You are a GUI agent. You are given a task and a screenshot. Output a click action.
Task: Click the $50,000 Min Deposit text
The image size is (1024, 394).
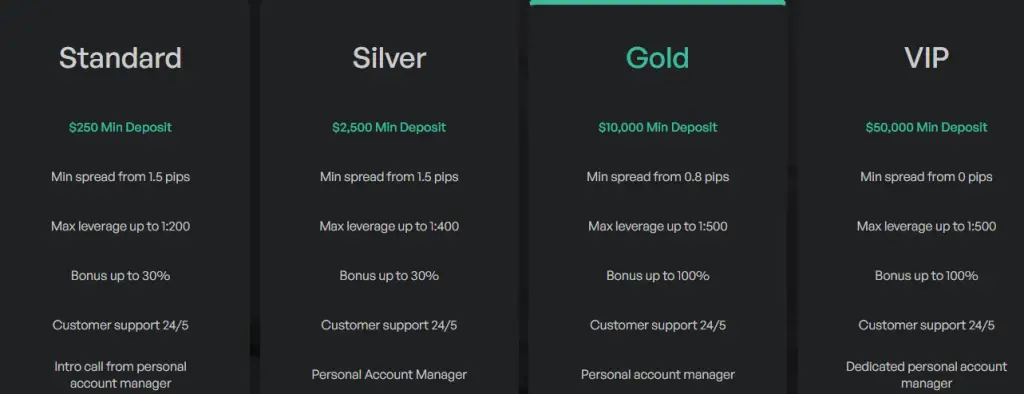click(x=926, y=127)
